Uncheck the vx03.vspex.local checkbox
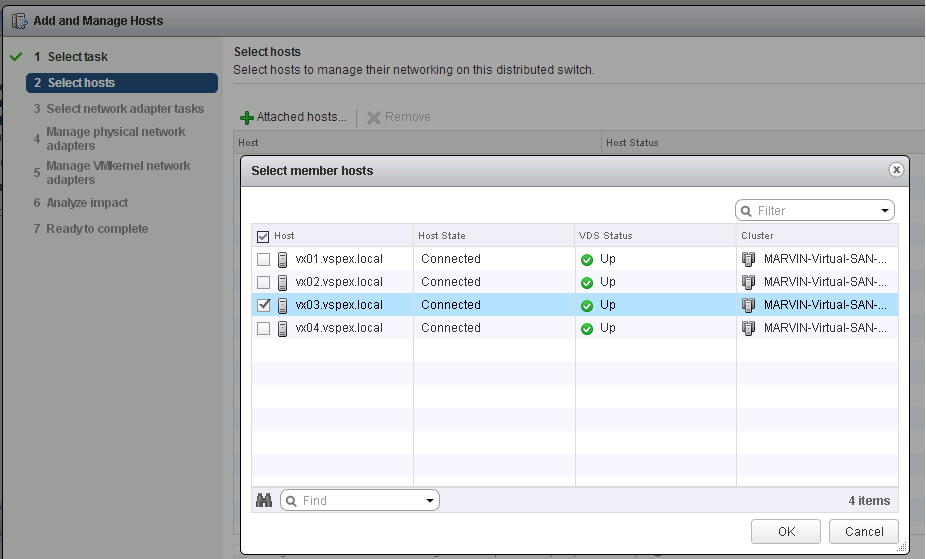Screen dimensions: 926x559 click(263, 305)
